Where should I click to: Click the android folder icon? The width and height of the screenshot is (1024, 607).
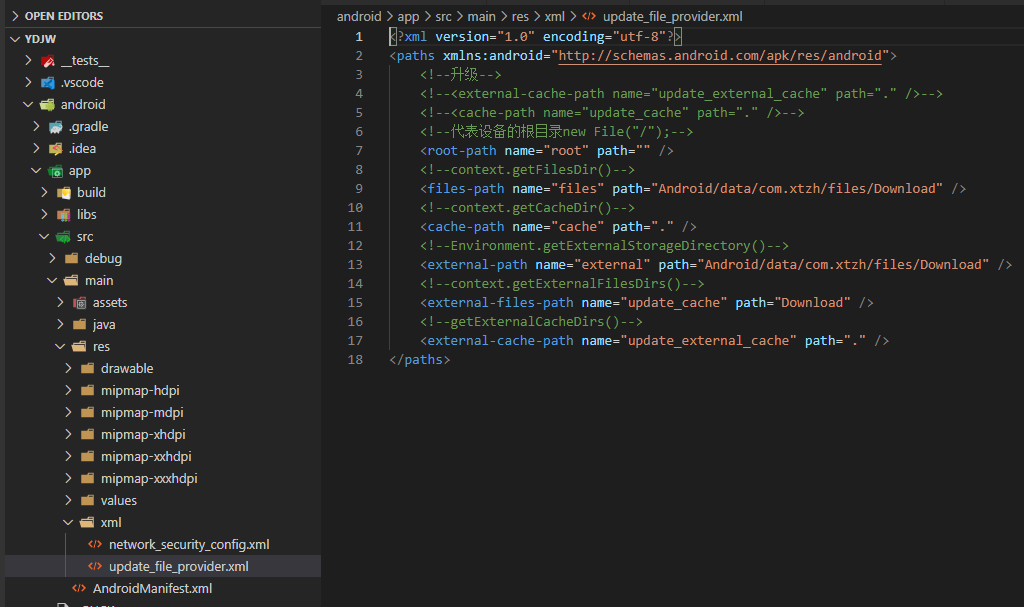[x=47, y=105]
